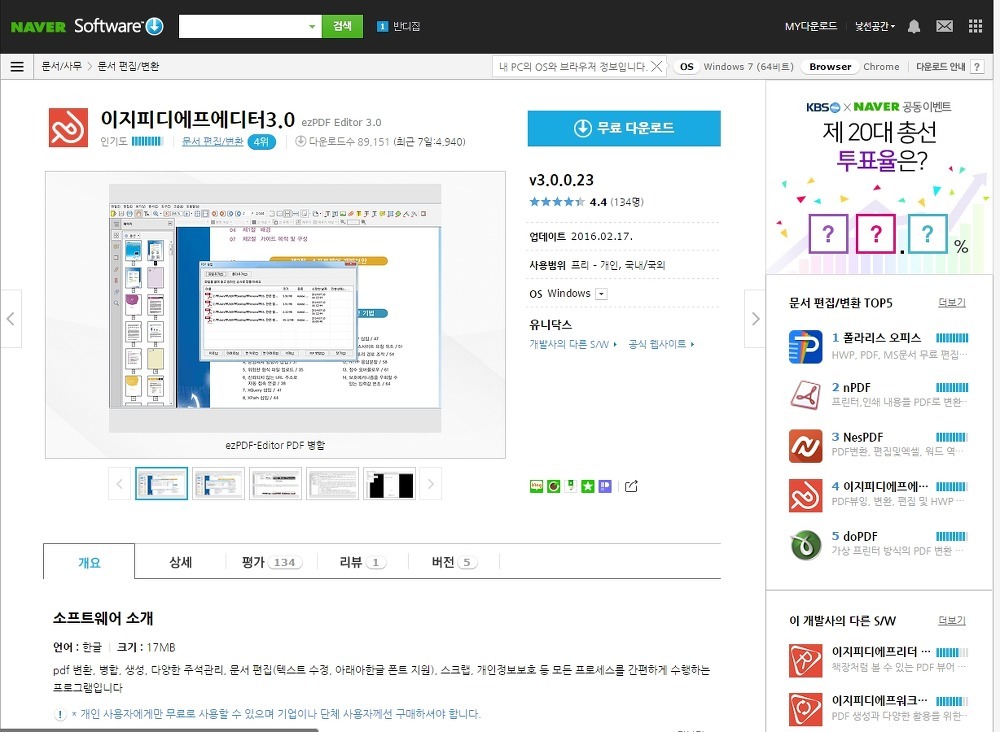
Task: Click the 다운로드 안내 link
Action: 941,66
